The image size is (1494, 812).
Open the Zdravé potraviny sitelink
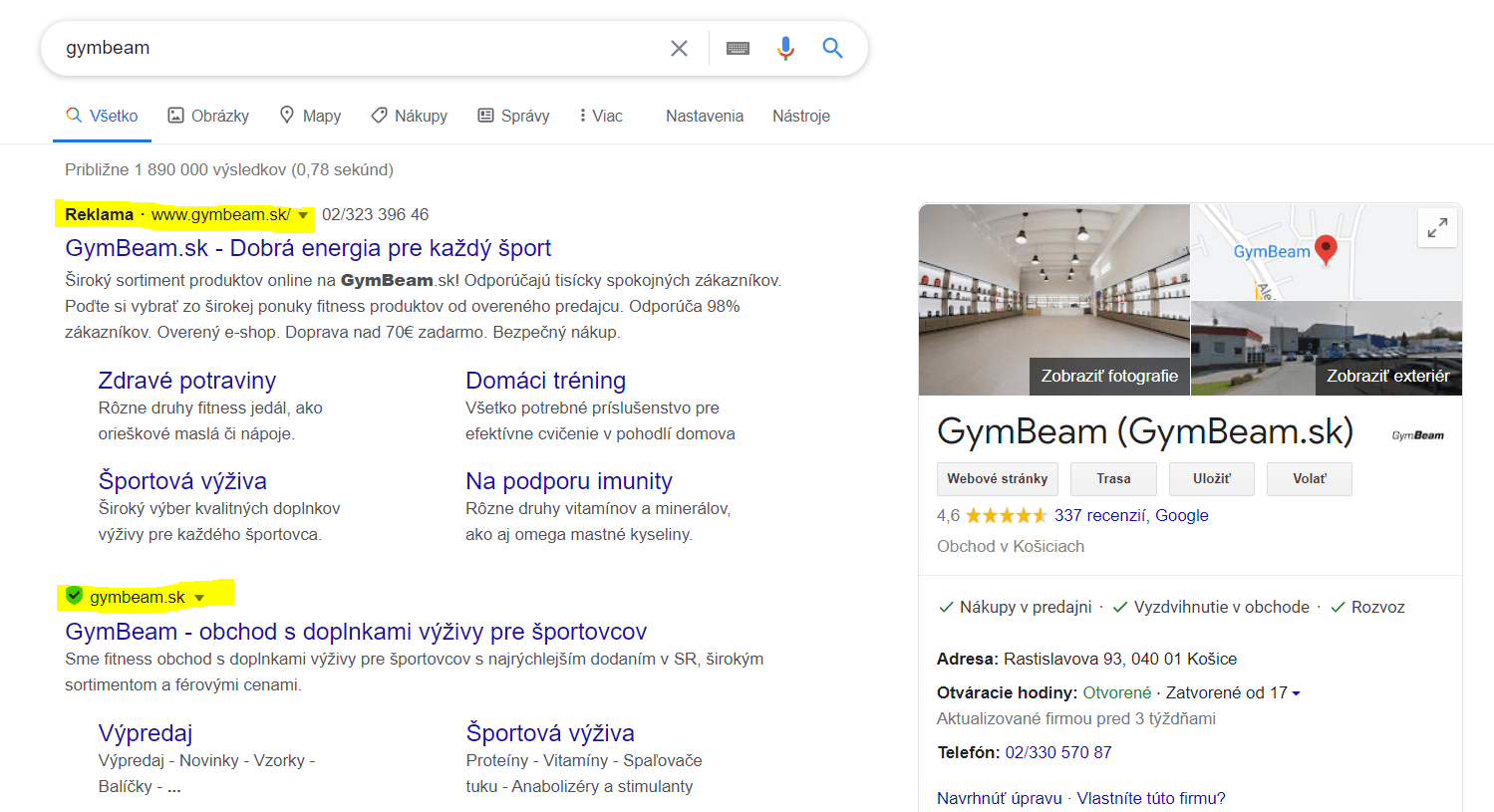point(187,381)
